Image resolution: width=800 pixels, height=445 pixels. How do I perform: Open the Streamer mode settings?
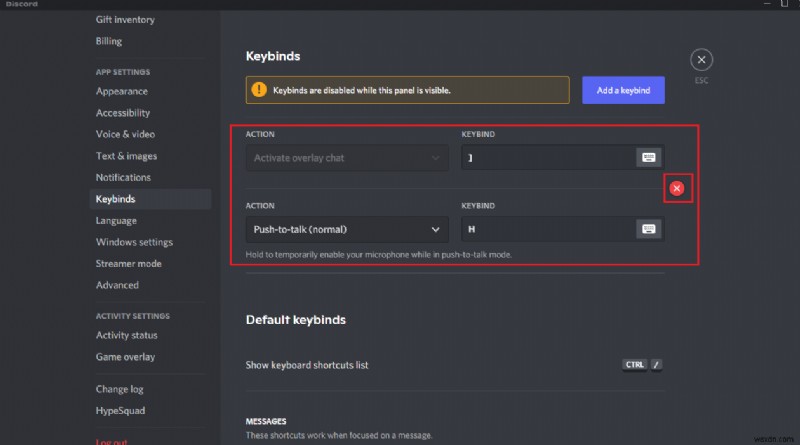click(x=128, y=264)
